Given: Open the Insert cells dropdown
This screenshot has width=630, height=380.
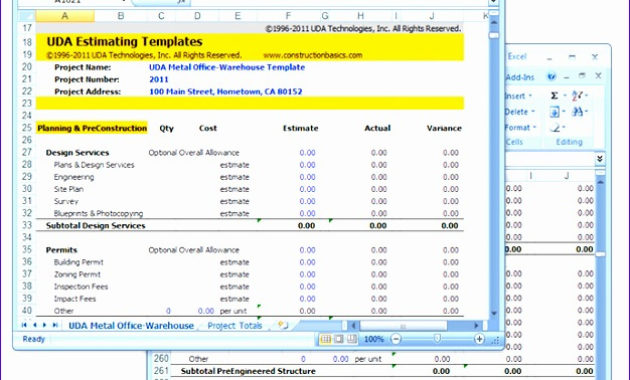Looking at the screenshot, I should 519,96.
